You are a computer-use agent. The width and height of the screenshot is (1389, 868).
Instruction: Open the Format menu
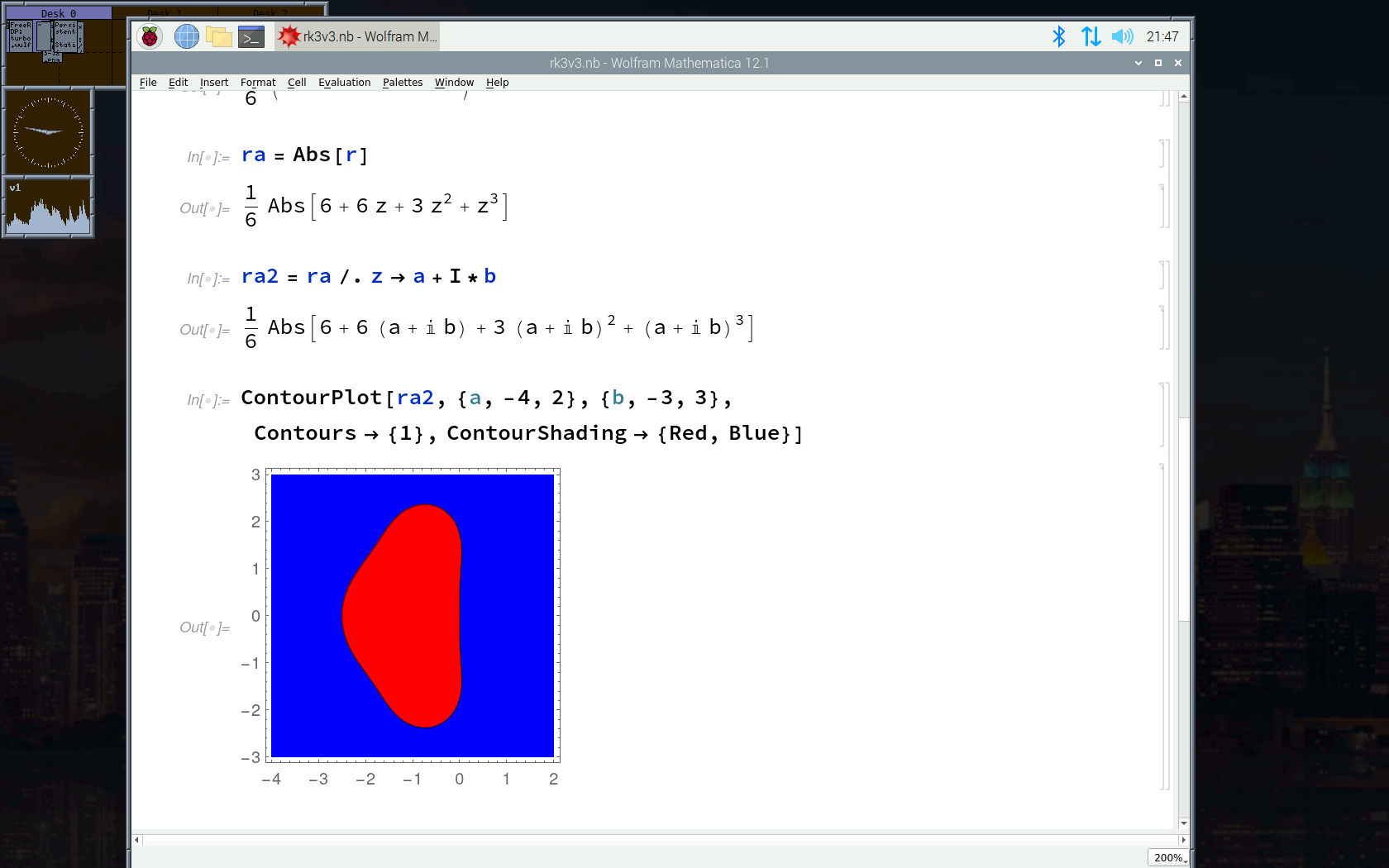pos(258,83)
